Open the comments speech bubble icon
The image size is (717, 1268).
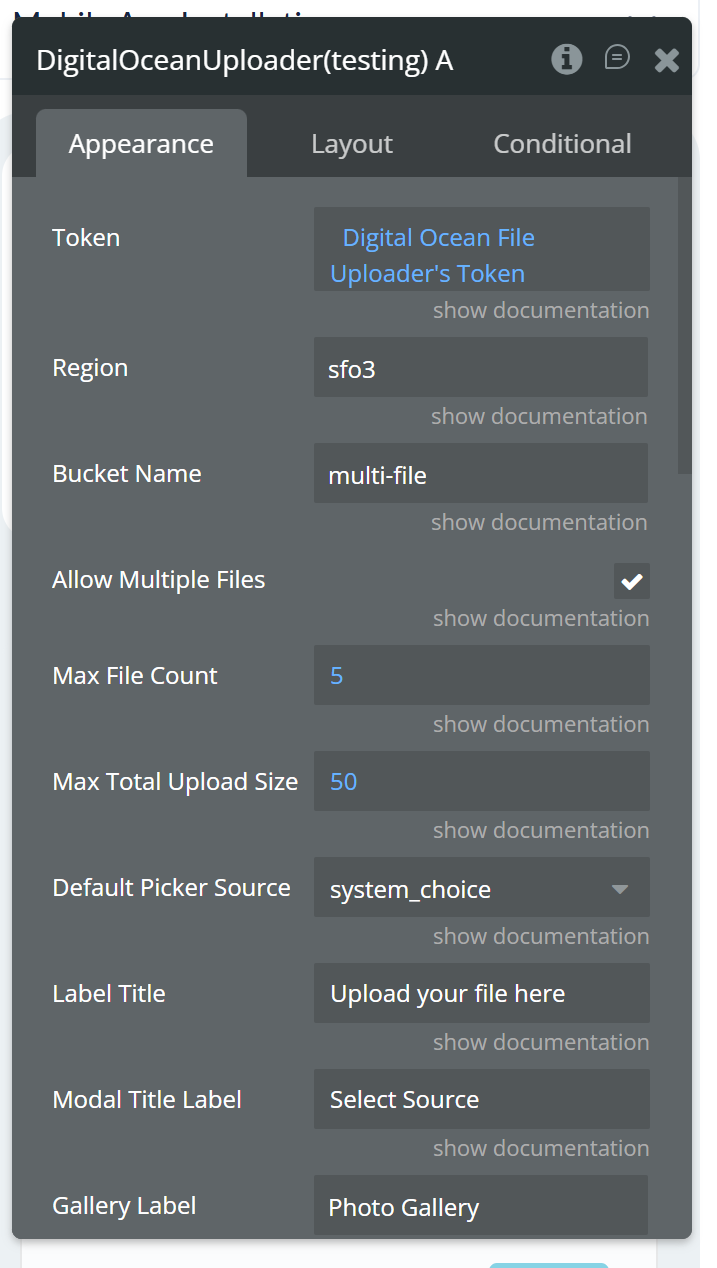(617, 58)
